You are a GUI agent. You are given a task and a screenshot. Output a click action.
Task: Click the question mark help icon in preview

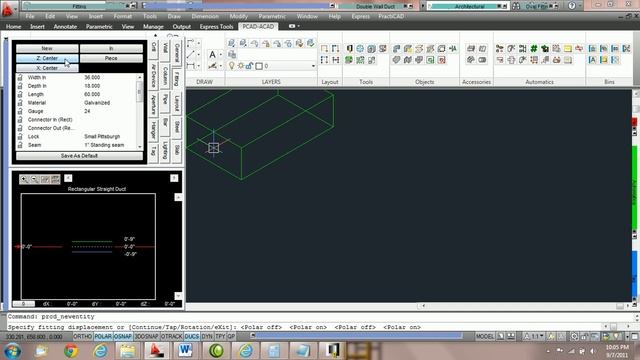pos(174,178)
